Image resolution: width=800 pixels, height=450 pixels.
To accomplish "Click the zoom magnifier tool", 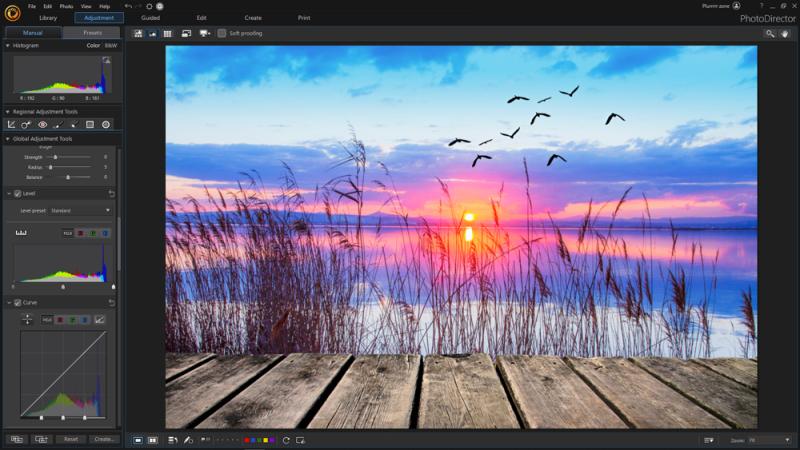I will 770,33.
